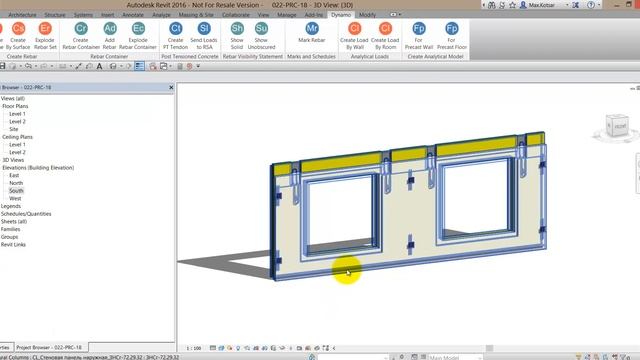Toggle Shadows on view control bar
The width and height of the screenshot is (640, 360).
click(x=238, y=348)
